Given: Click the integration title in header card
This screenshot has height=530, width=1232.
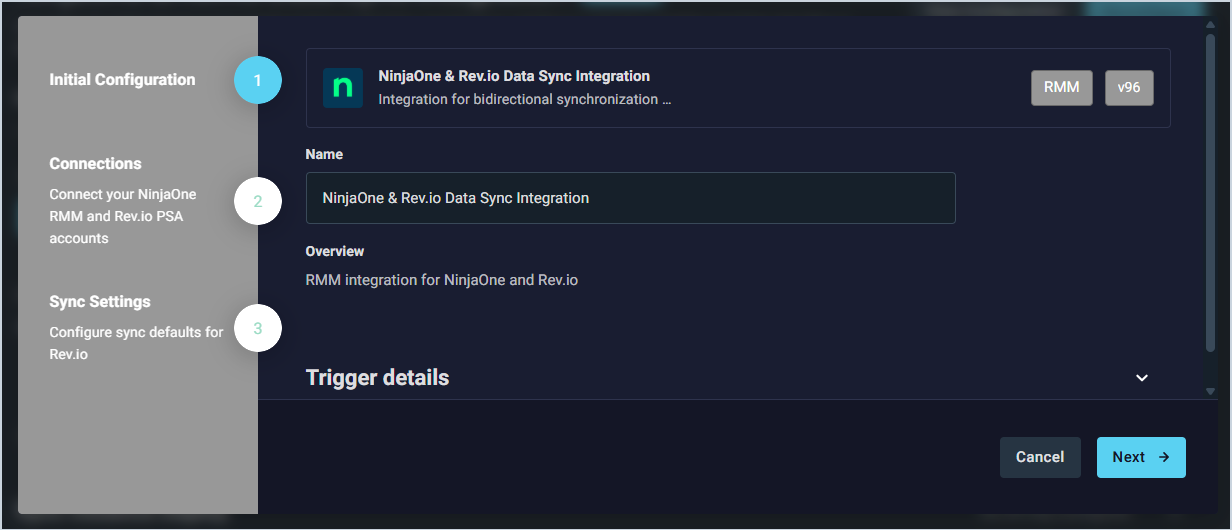Looking at the screenshot, I should [x=514, y=76].
